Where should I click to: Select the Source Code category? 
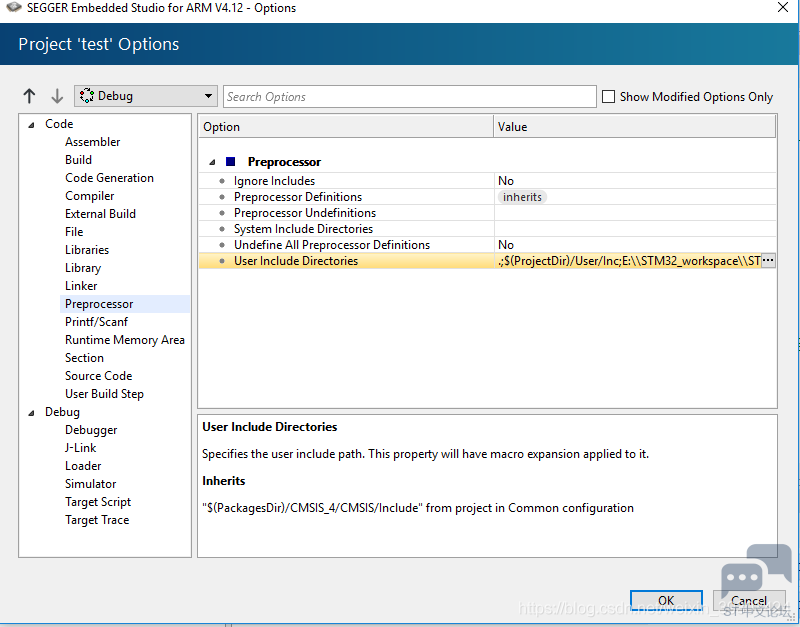coord(98,376)
